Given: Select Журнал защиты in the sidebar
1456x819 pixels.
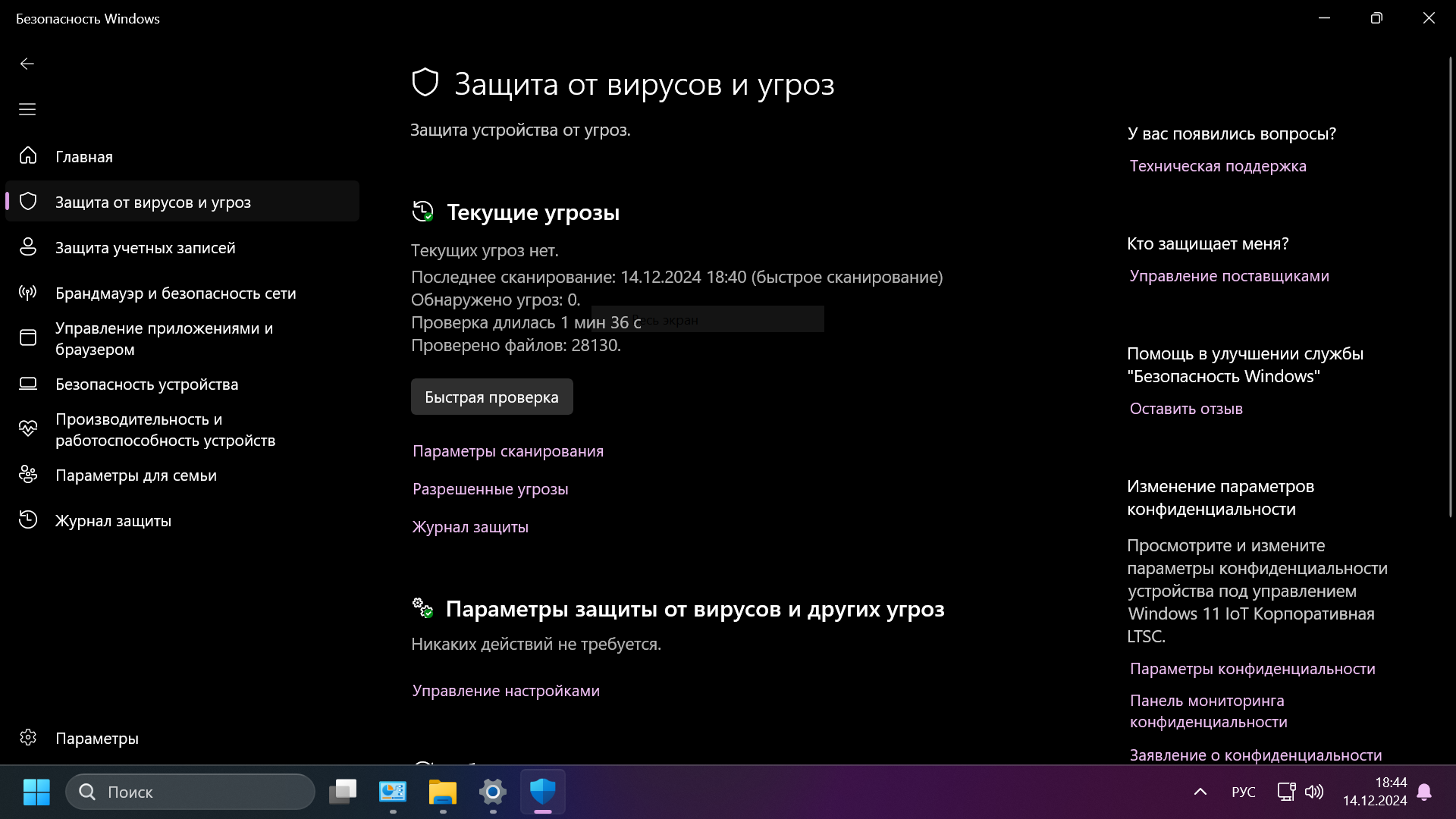Looking at the screenshot, I should [113, 521].
